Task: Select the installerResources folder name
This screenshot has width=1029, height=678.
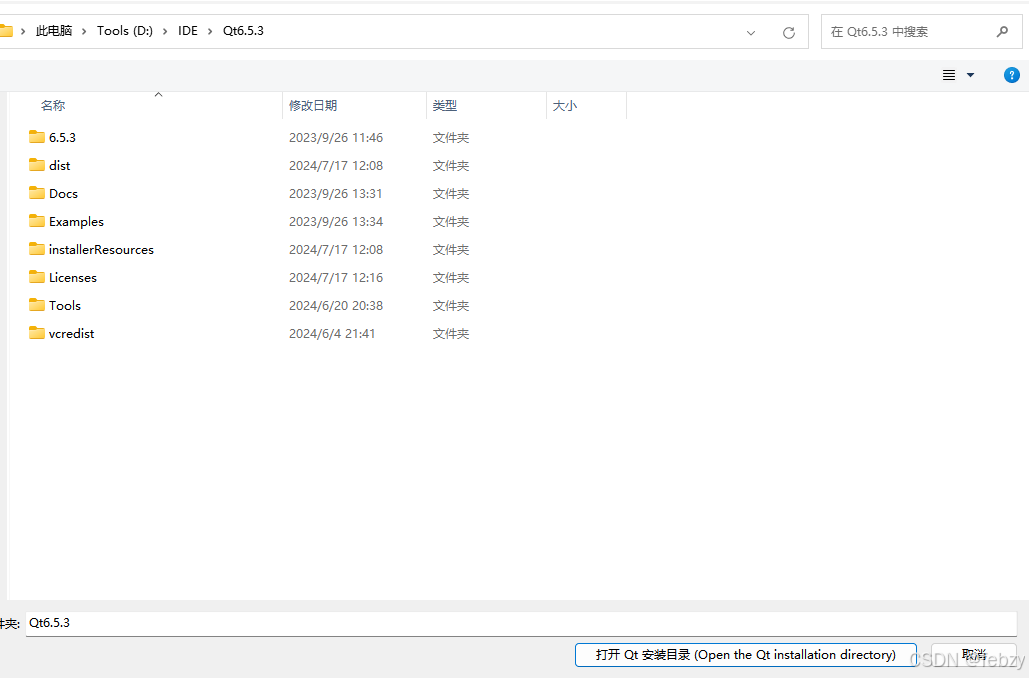Action: pos(101,249)
